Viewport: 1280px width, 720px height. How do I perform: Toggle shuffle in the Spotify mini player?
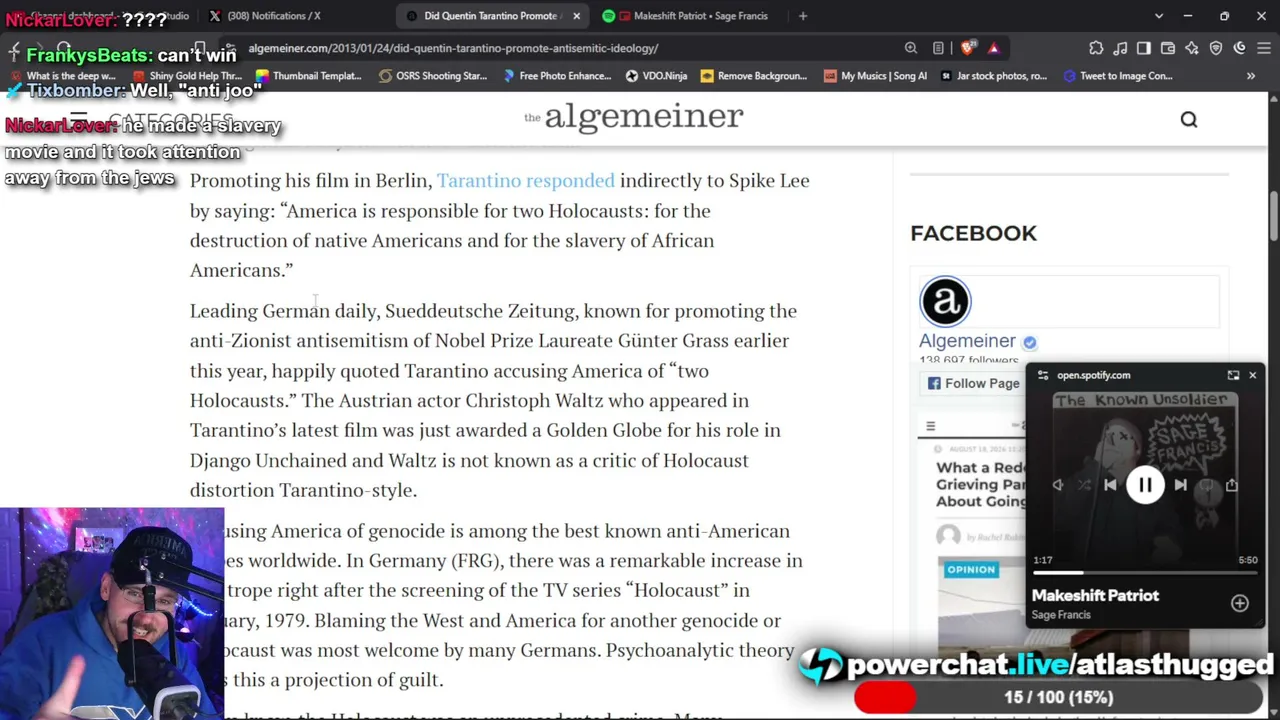(1084, 485)
